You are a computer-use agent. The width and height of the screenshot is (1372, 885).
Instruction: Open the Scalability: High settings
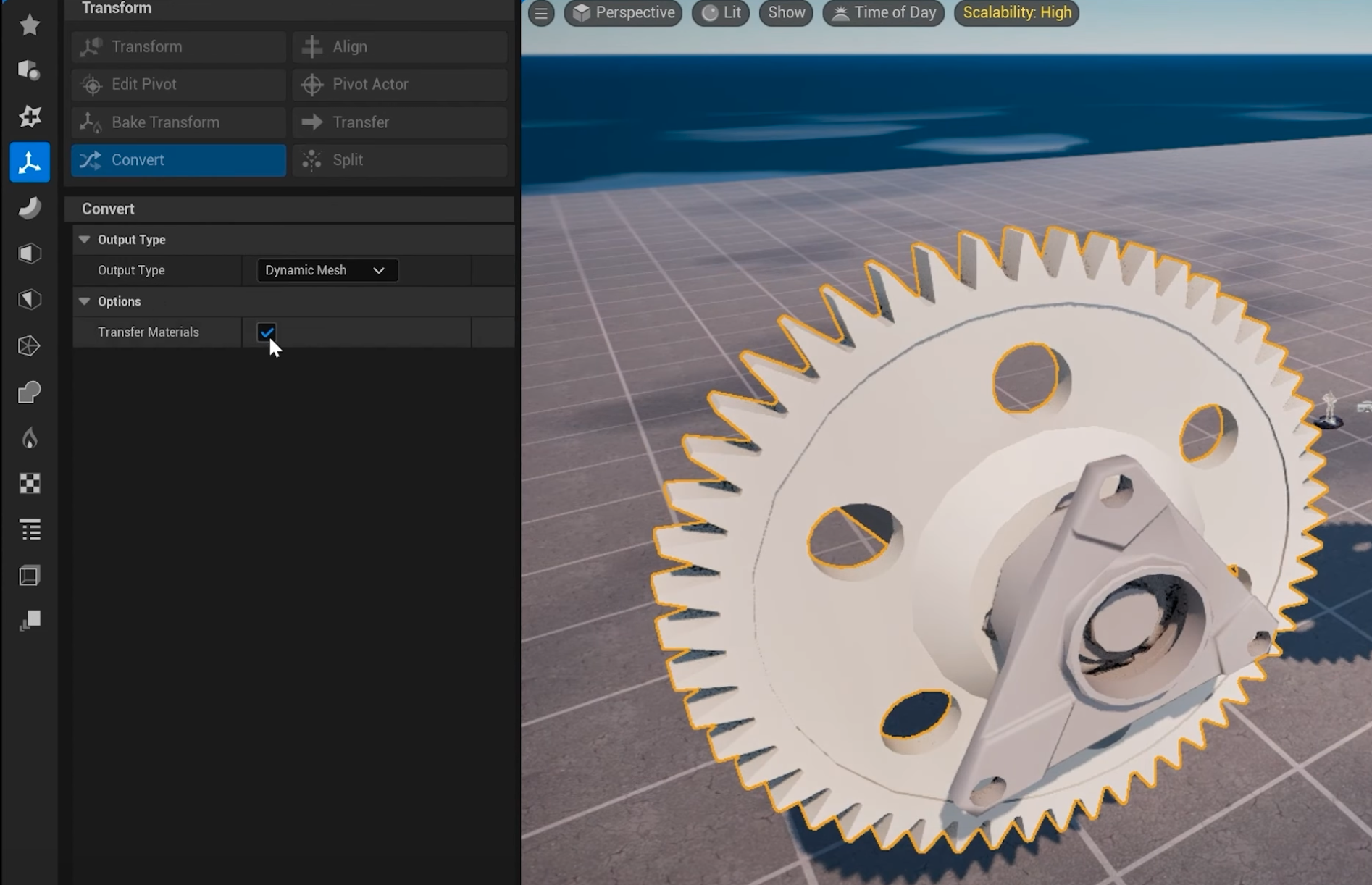(1016, 13)
